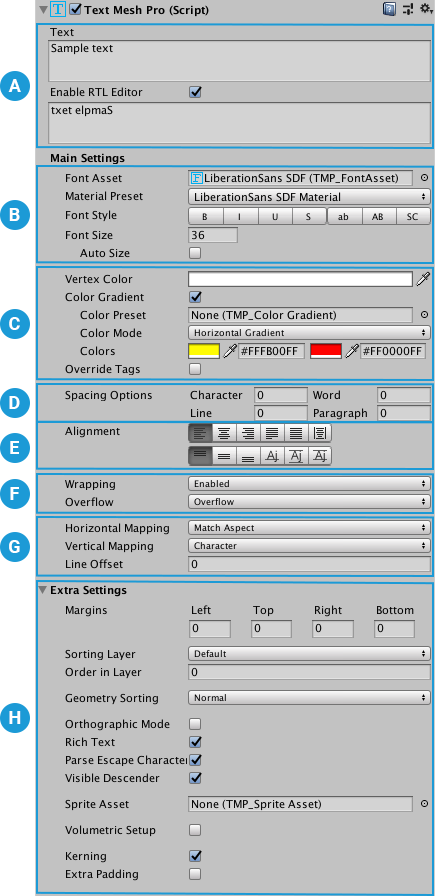
Task: Select right horizontal alignment icon
Action: (248, 433)
